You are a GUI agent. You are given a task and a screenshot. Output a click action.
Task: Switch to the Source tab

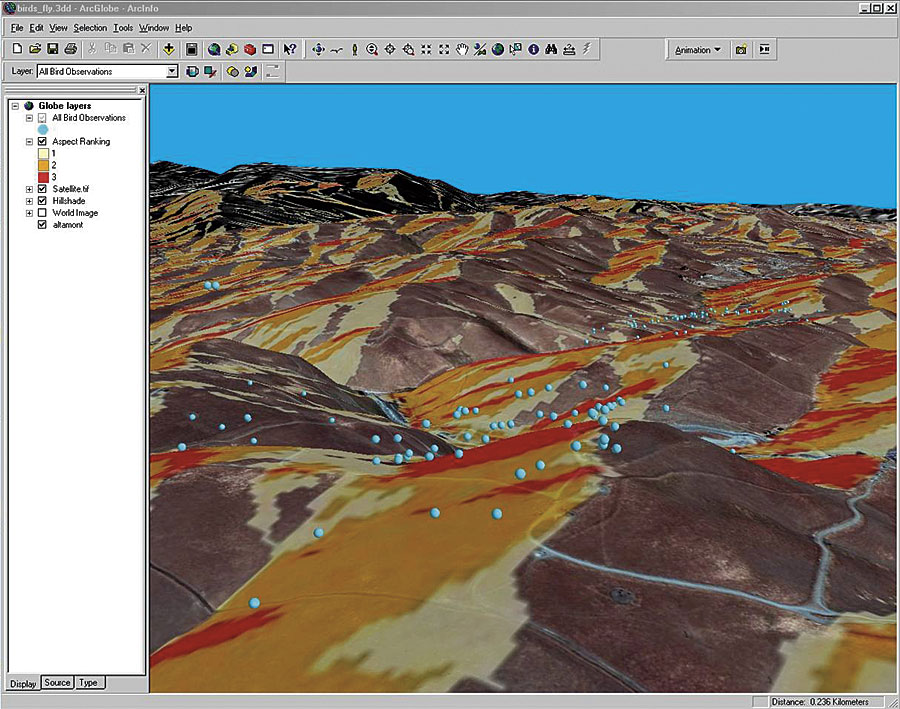click(57, 683)
